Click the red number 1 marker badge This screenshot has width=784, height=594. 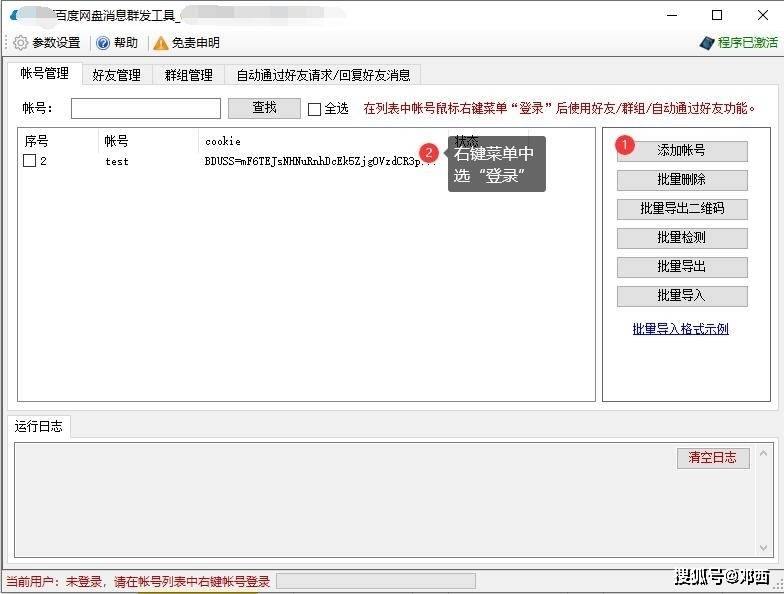[x=624, y=145]
